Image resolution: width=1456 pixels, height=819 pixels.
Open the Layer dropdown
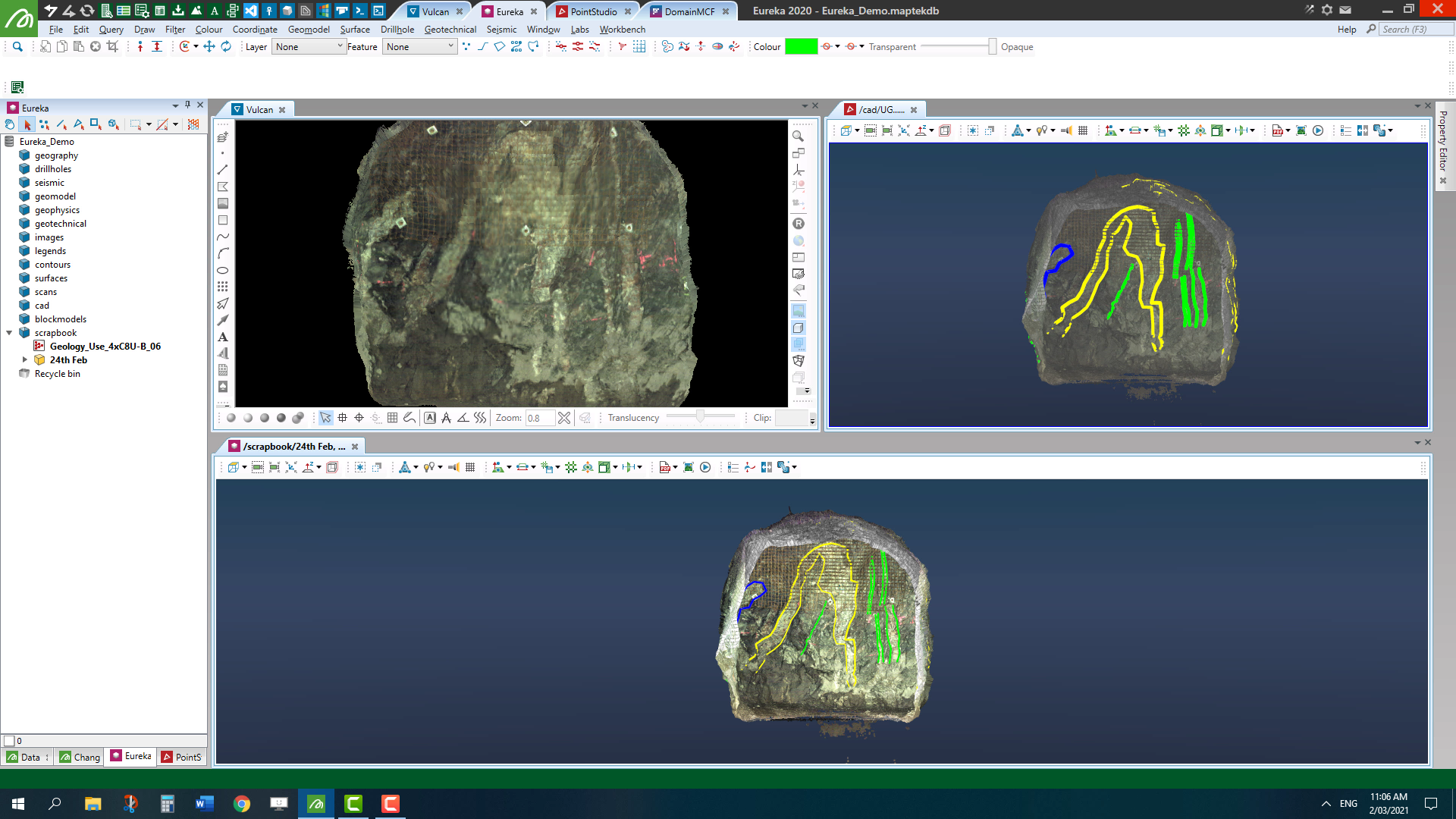(x=309, y=46)
